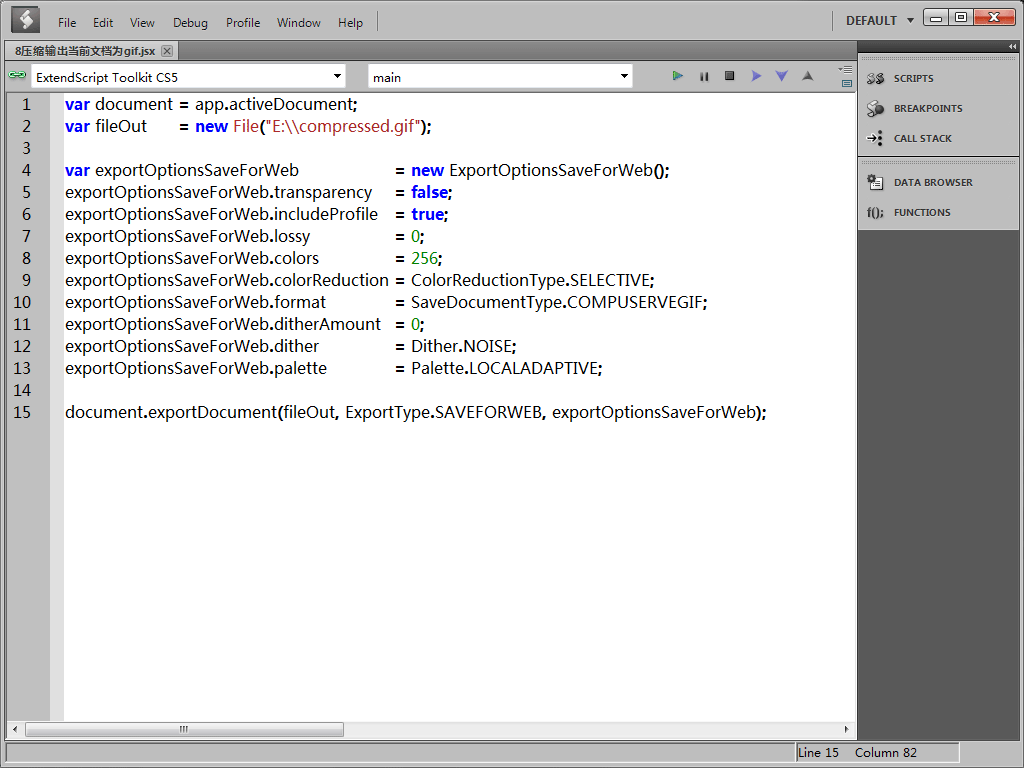Stop script execution
The width and height of the screenshot is (1024, 768).
pyautogui.click(x=729, y=76)
